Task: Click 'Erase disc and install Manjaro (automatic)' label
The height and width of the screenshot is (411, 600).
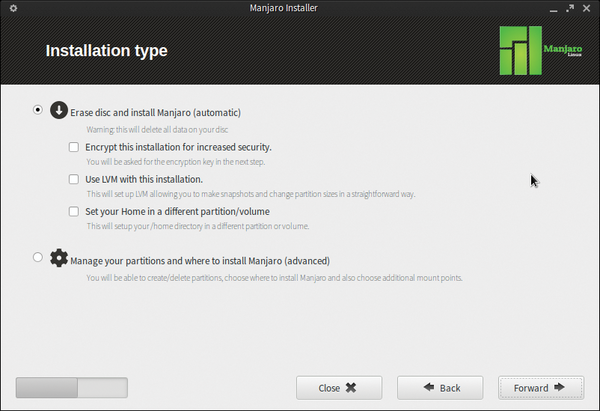Action: (x=155, y=113)
